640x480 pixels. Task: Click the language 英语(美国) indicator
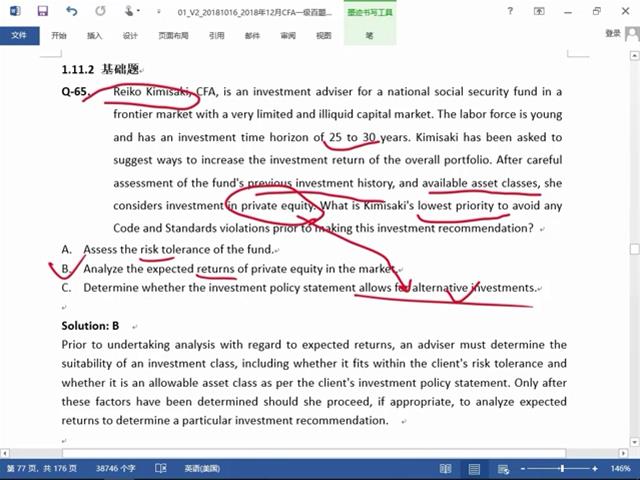202,469
